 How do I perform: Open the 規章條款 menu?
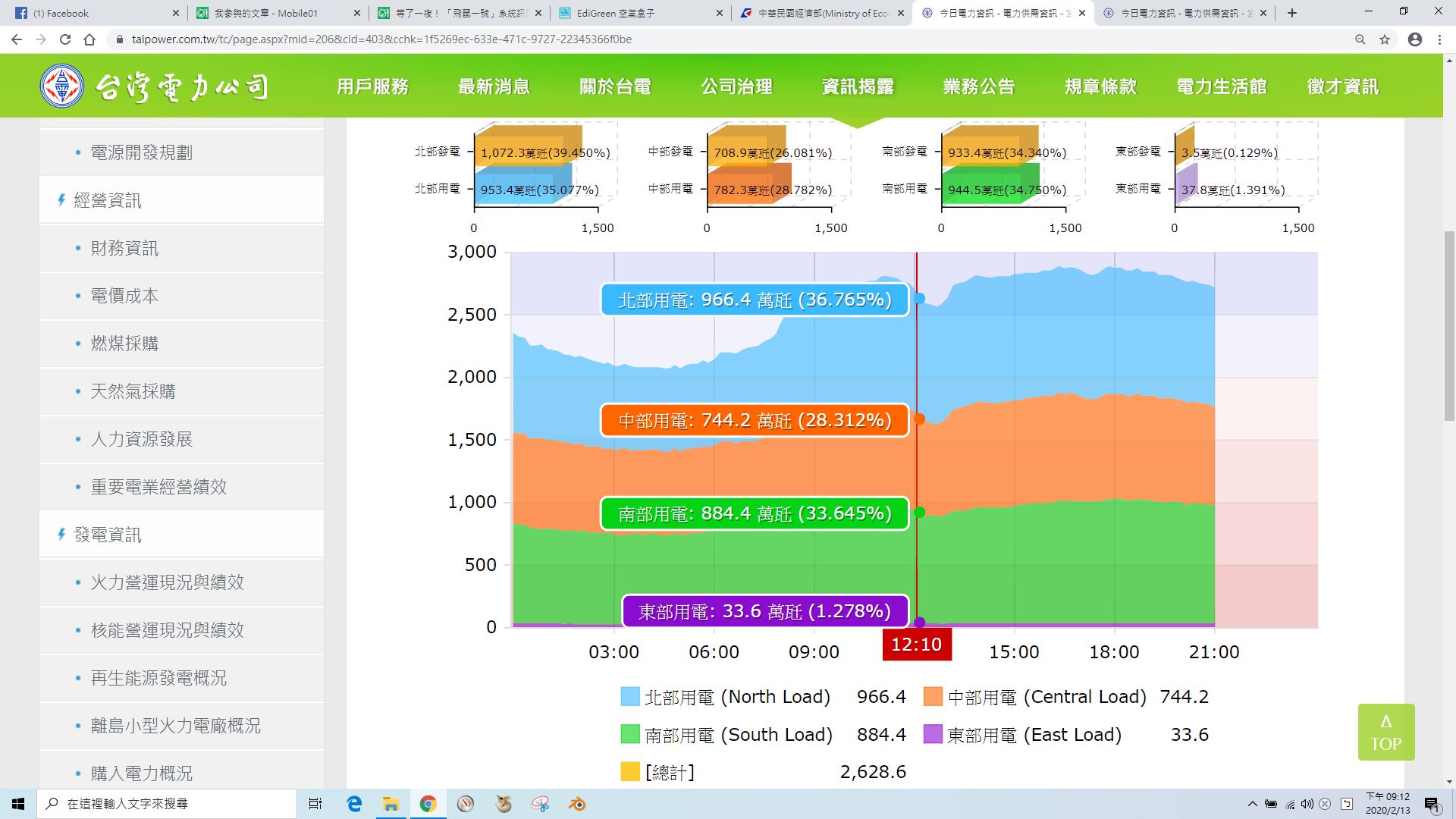point(1100,86)
